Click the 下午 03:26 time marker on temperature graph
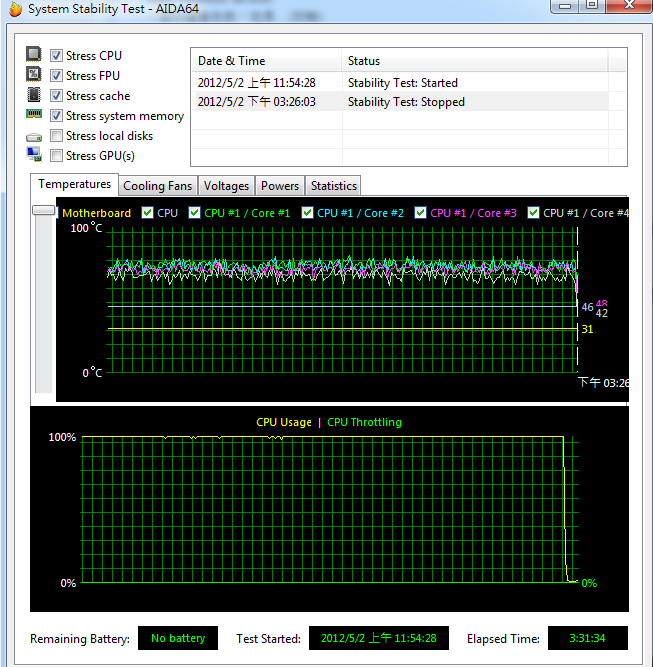Viewport: 653px width, 667px height. (x=603, y=383)
